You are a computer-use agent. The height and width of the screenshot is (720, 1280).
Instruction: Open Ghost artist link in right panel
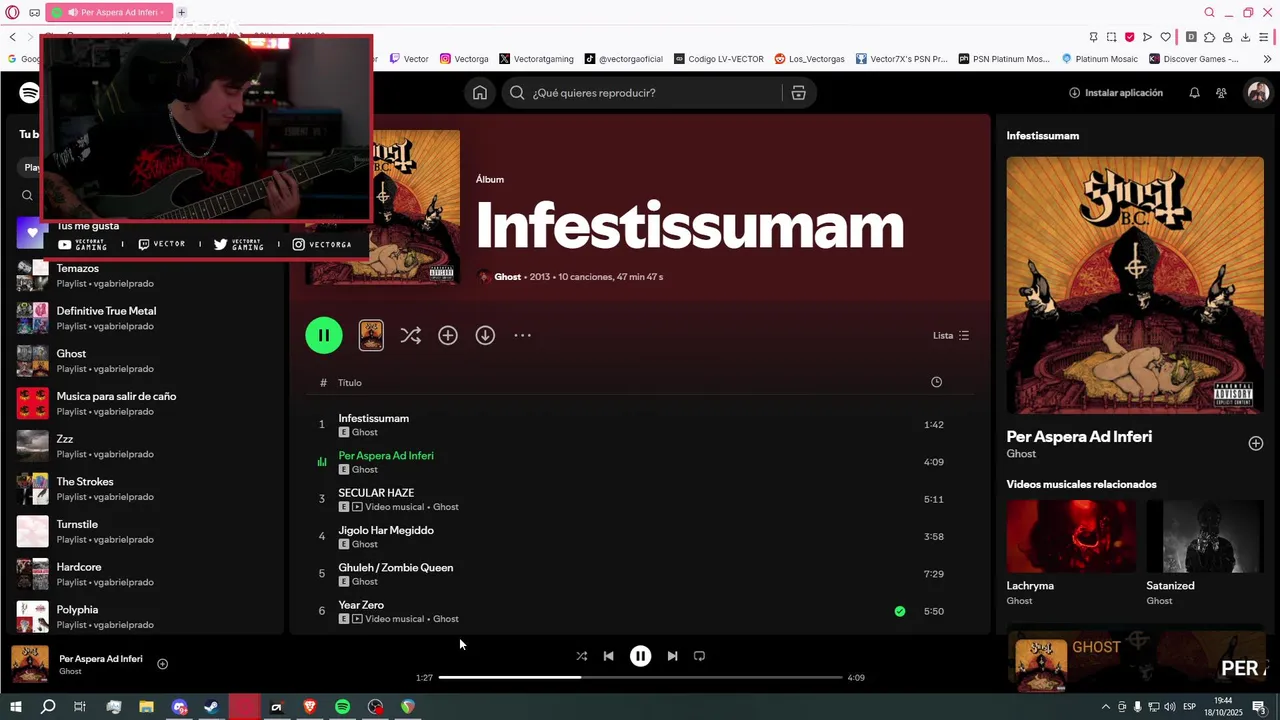pos(1021,454)
